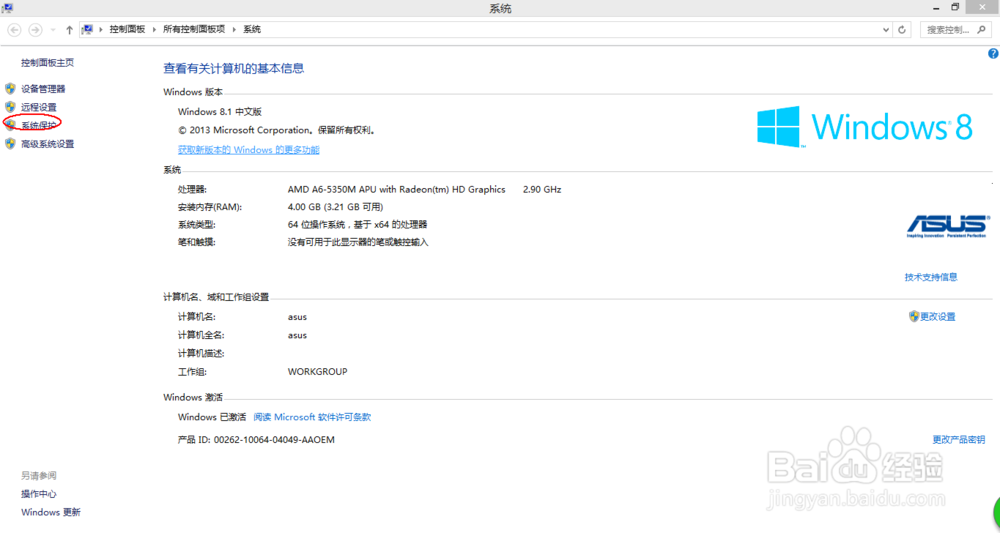Expand chevron after 控制面板 breadcrumb
Viewport: 1000px width, 533px height.
point(154,29)
